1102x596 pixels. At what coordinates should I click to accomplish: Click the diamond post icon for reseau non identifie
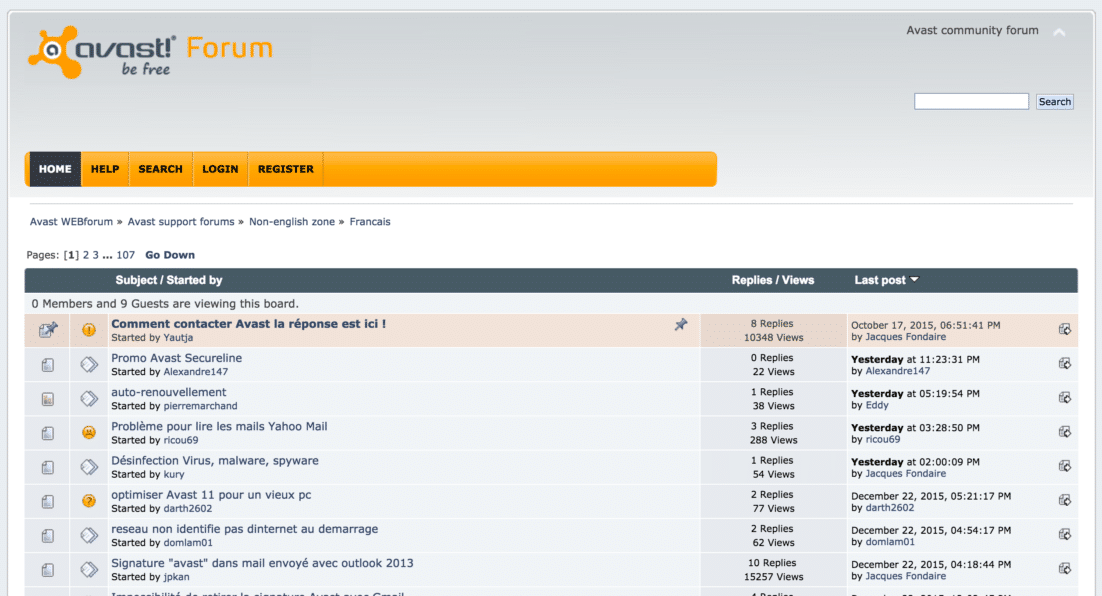(89, 535)
